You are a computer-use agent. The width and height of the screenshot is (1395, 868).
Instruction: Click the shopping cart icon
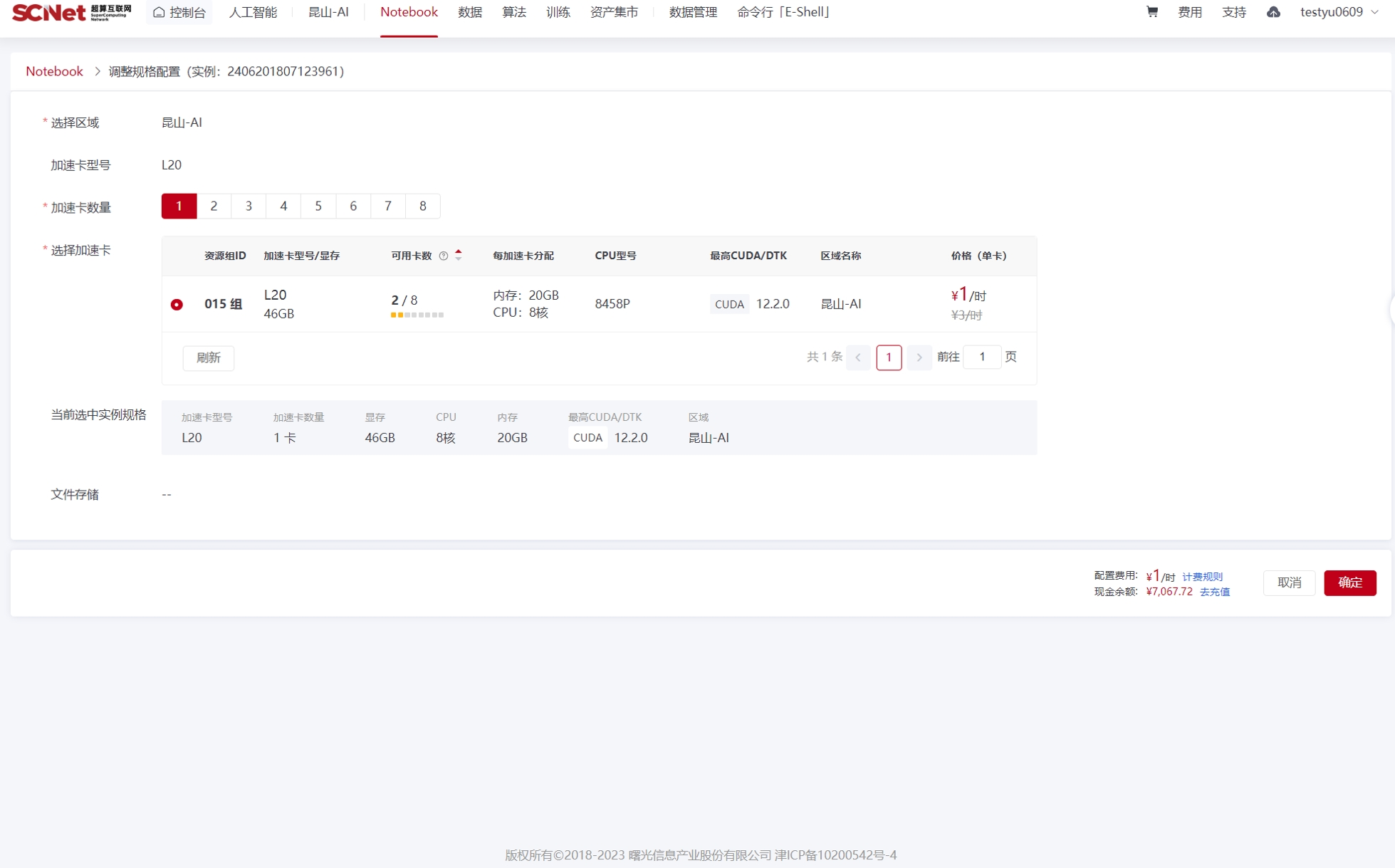[x=1151, y=12]
